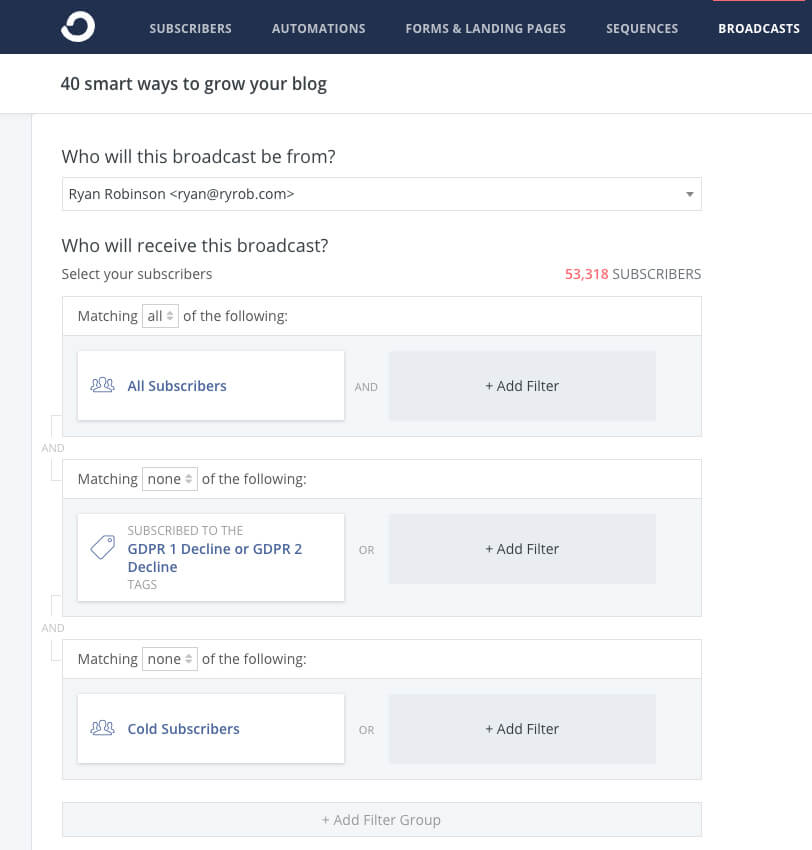Open the FORMS & LANDING PAGES section
Image resolution: width=812 pixels, height=850 pixels.
(485, 28)
